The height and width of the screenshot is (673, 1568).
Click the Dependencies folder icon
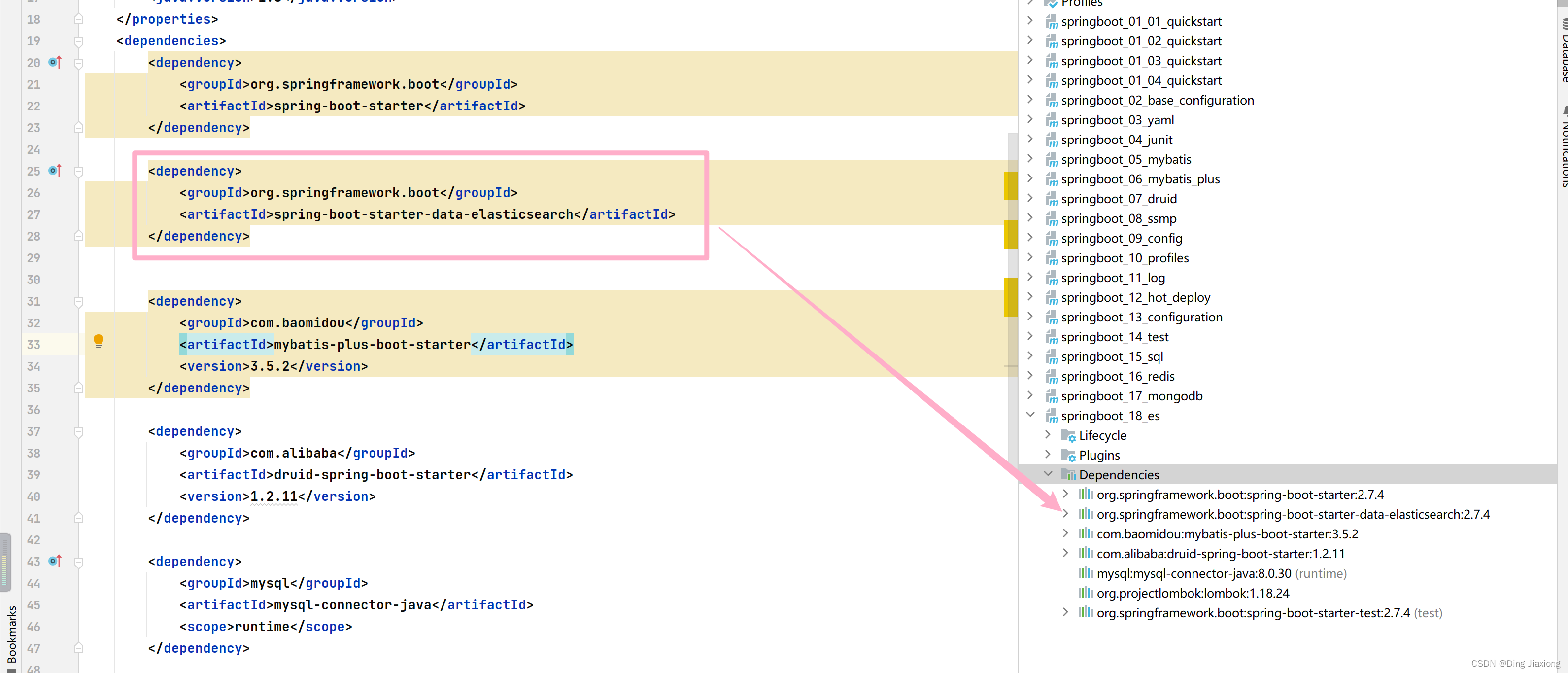1068,474
